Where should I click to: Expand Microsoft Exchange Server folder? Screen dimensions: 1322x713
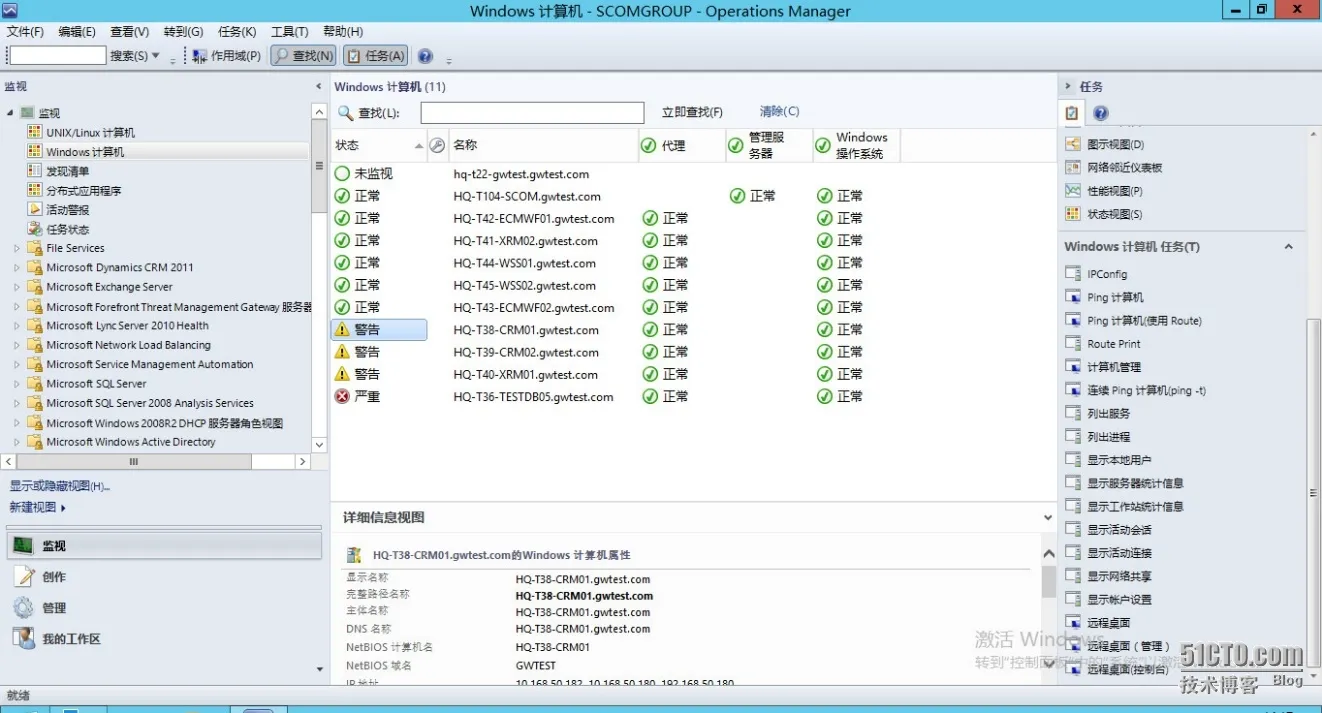pos(17,287)
